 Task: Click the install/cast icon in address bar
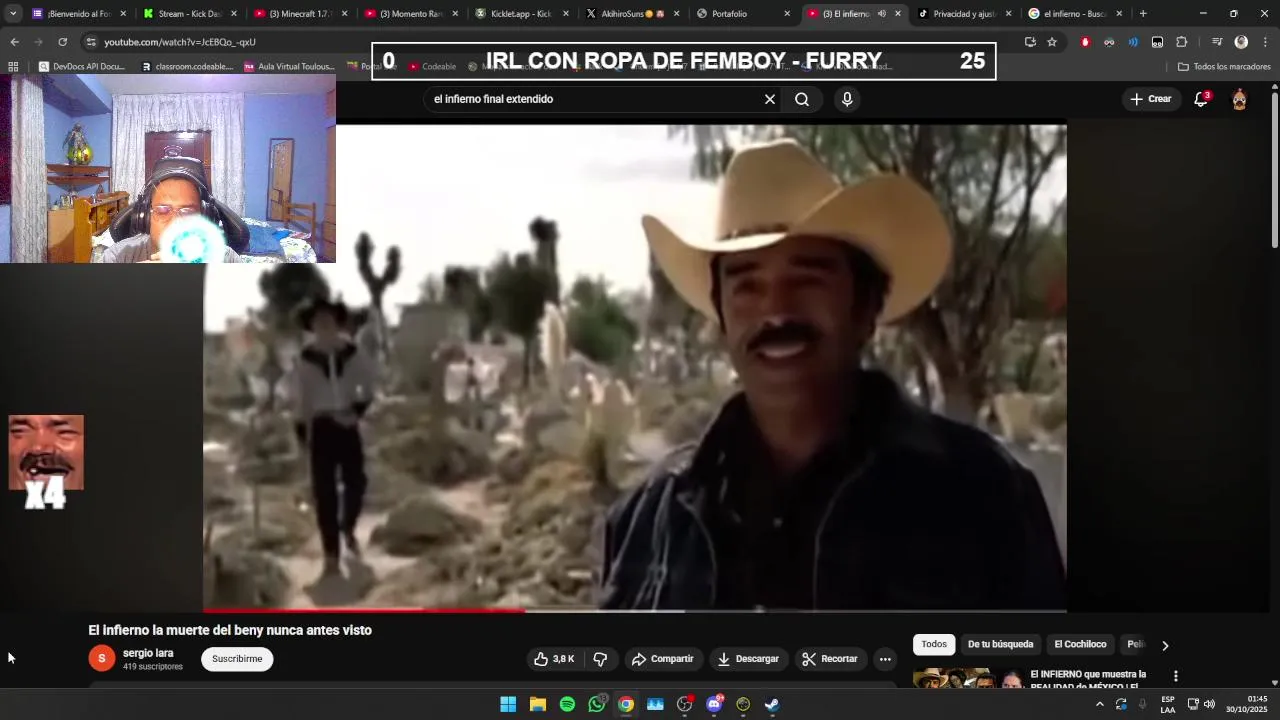point(1030,42)
